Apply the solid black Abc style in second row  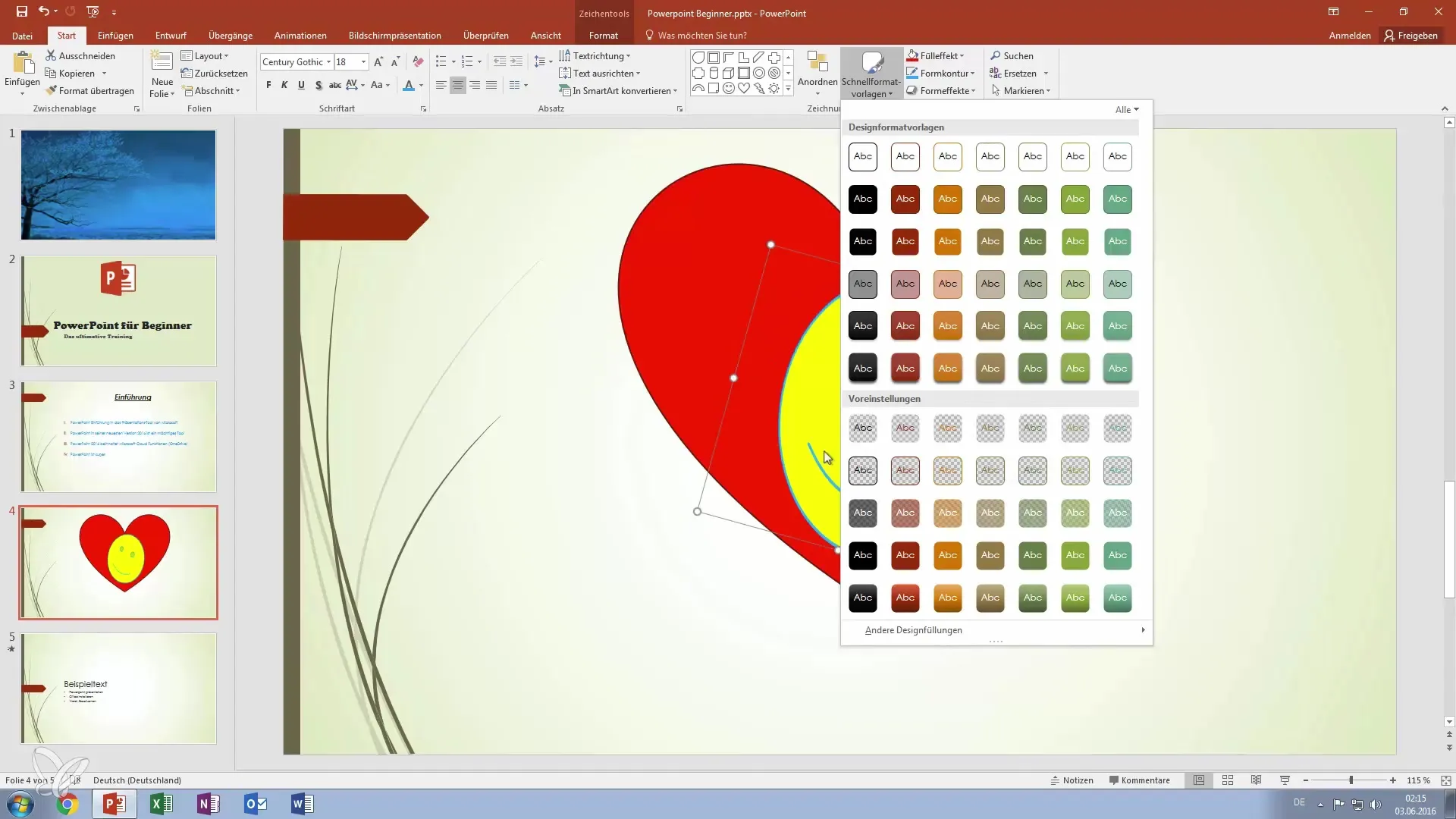pyautogui.click(x=863, y=199)
